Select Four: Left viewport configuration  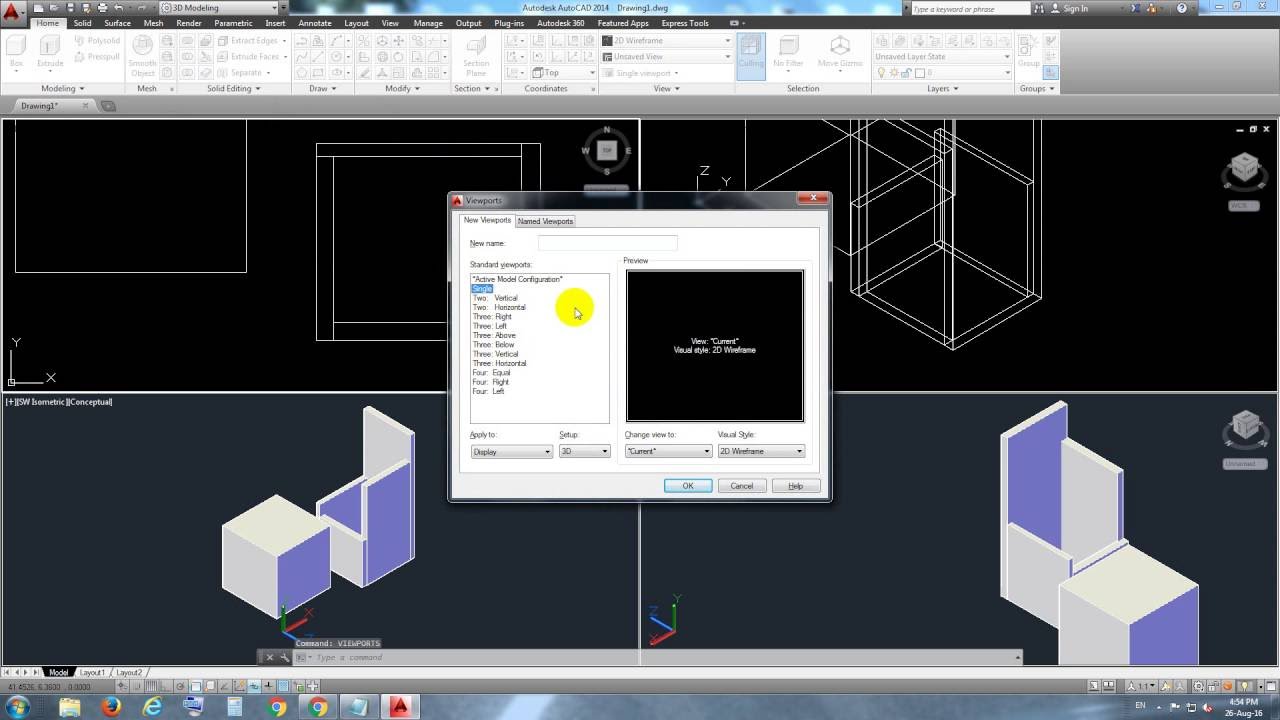488,391
